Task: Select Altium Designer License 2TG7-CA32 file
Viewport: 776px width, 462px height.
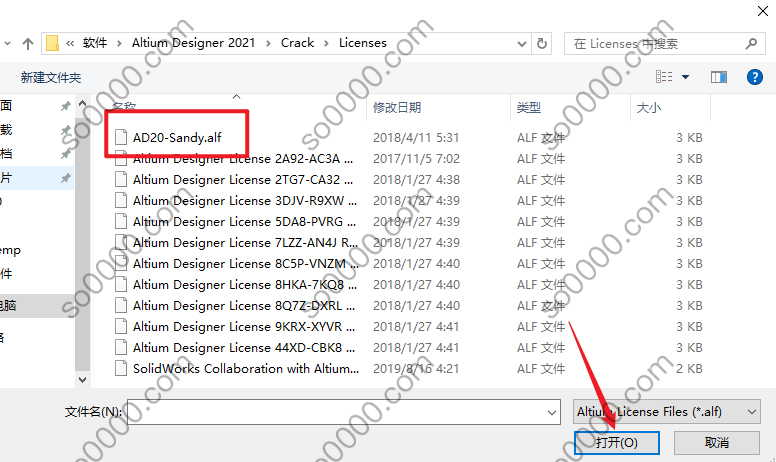Action: coord(242,180)
